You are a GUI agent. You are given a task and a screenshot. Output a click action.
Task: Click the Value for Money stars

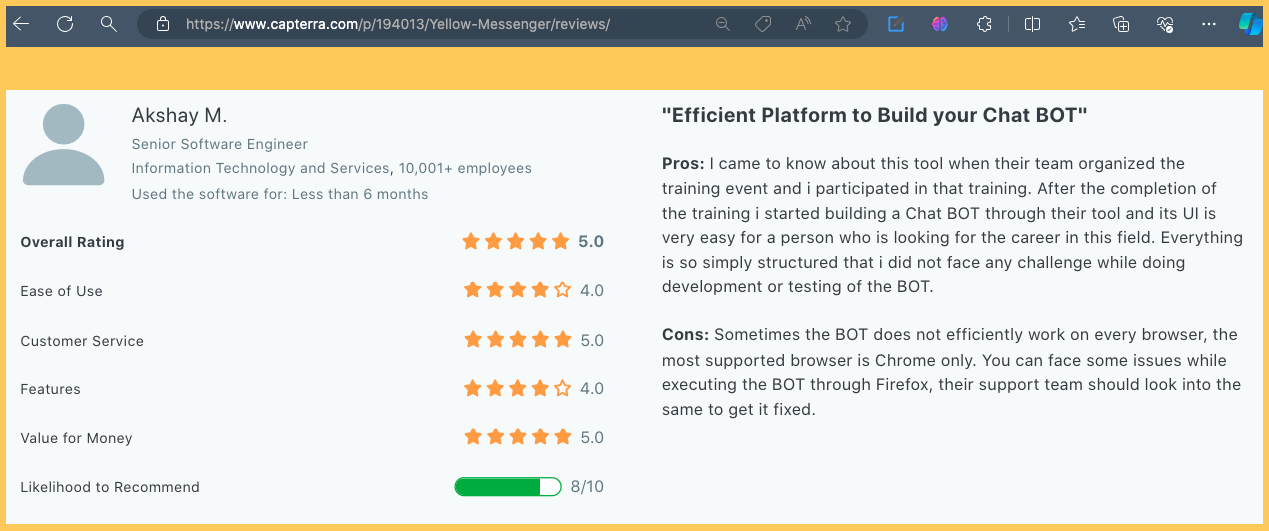pyautogui.click(x=517, y=437)
